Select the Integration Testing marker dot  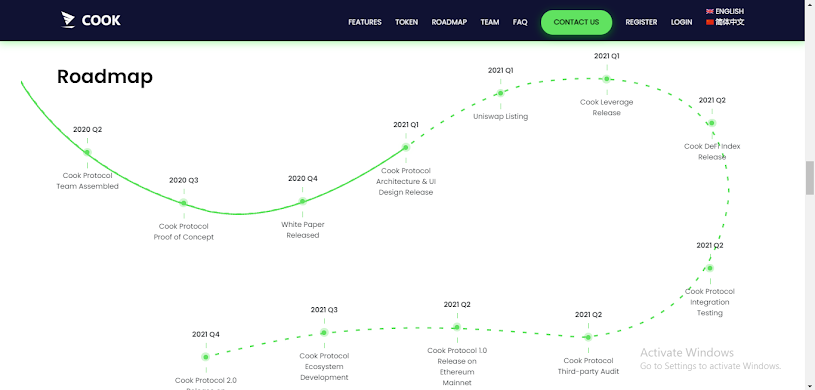tap(709, 268)
